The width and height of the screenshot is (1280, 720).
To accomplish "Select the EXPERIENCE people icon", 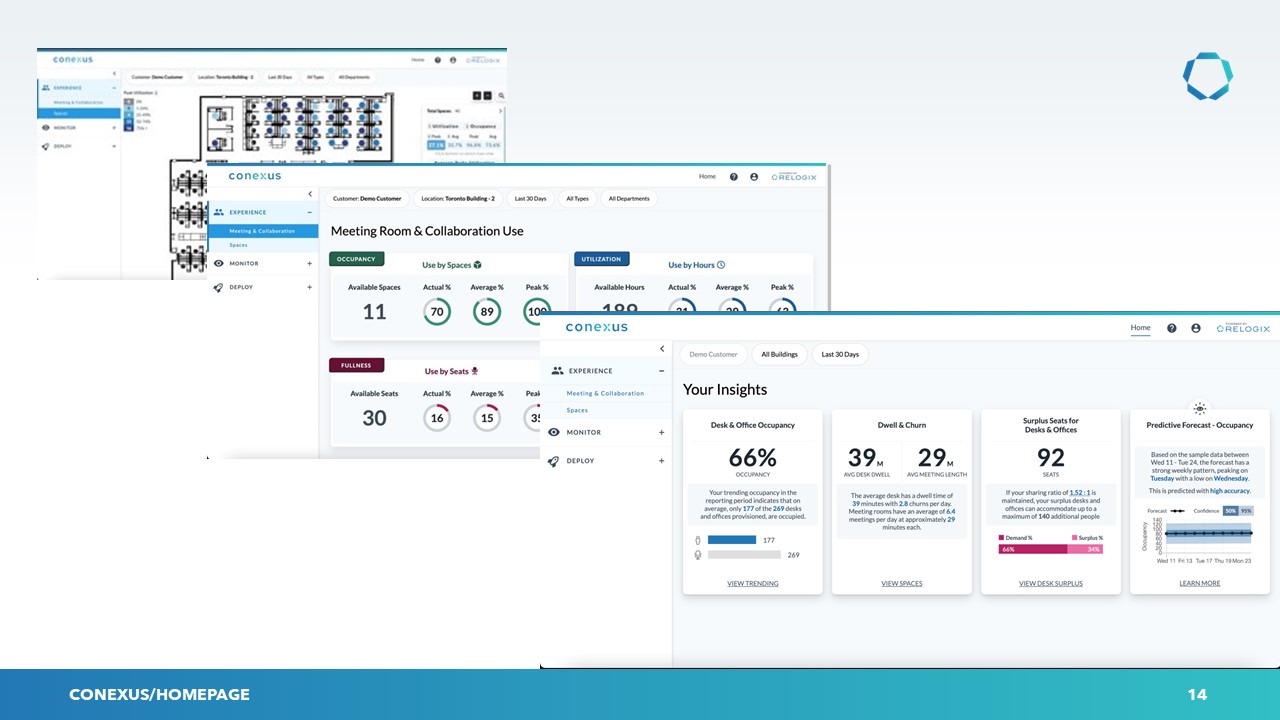I will [x=557, y=370].
